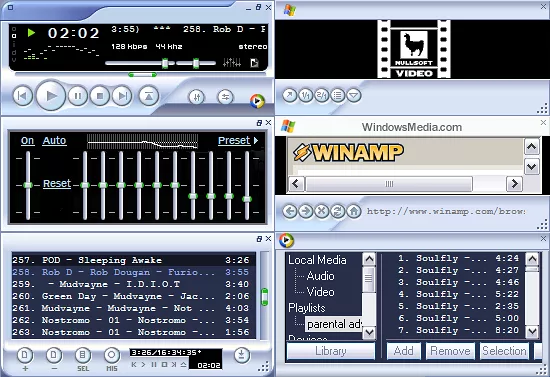Click the green seek bar under display
The height and width of the screenshot is (377, 550).
(x=142, y=75)
